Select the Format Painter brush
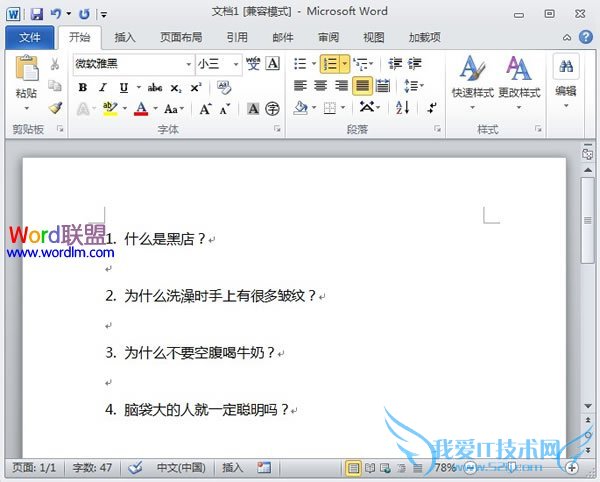This screenshot has width=600, height=482. pos(55,108)
